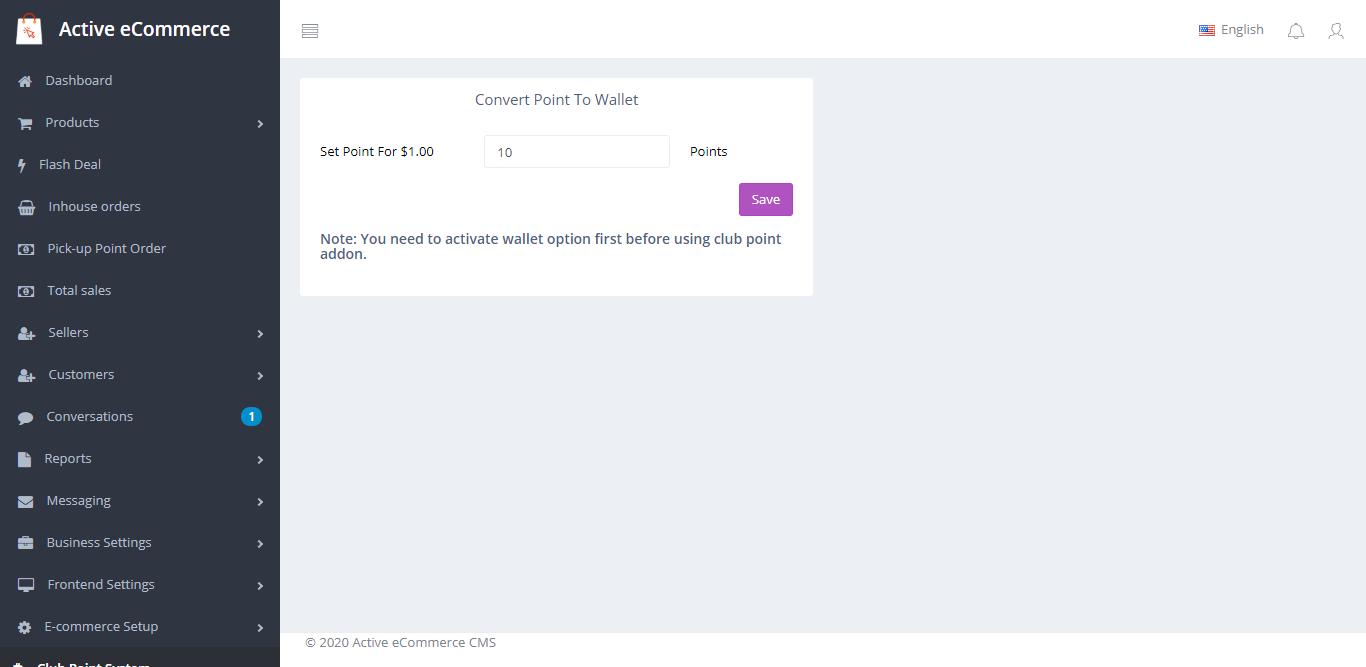Click the Dashboard home icon

point(25,81)
